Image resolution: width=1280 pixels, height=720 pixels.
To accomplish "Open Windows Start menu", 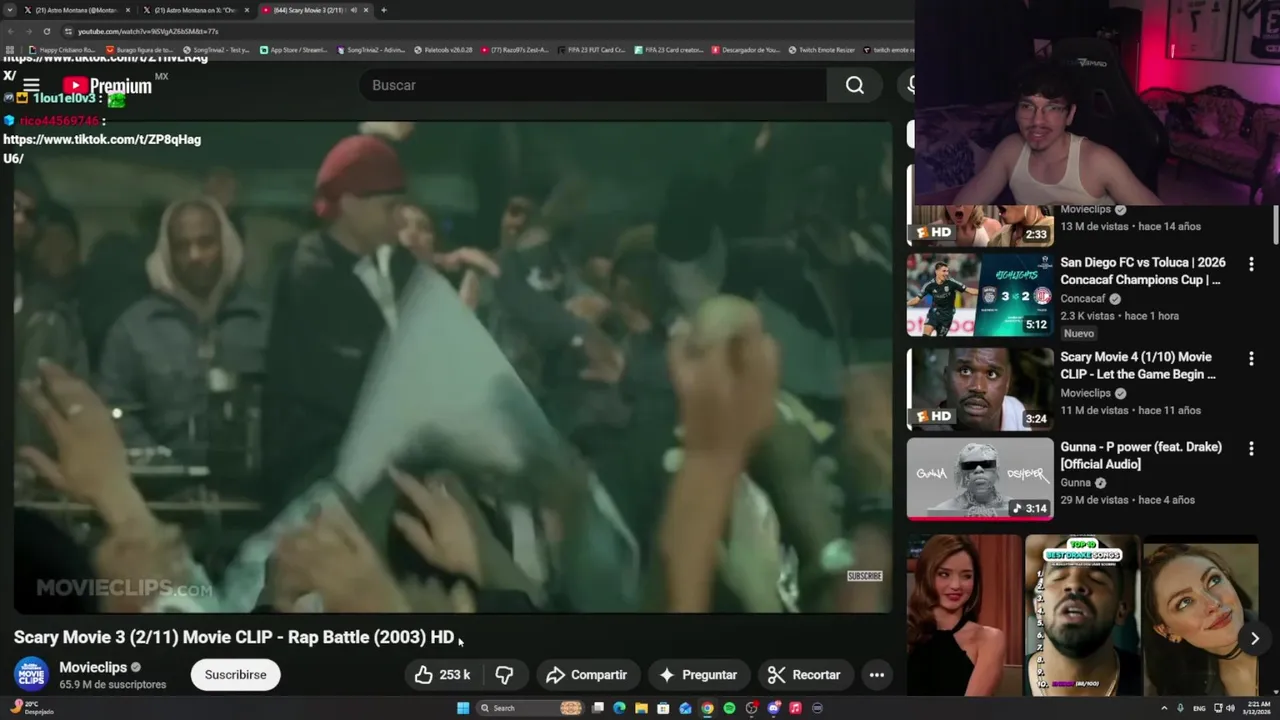I will tap(463, 708).
